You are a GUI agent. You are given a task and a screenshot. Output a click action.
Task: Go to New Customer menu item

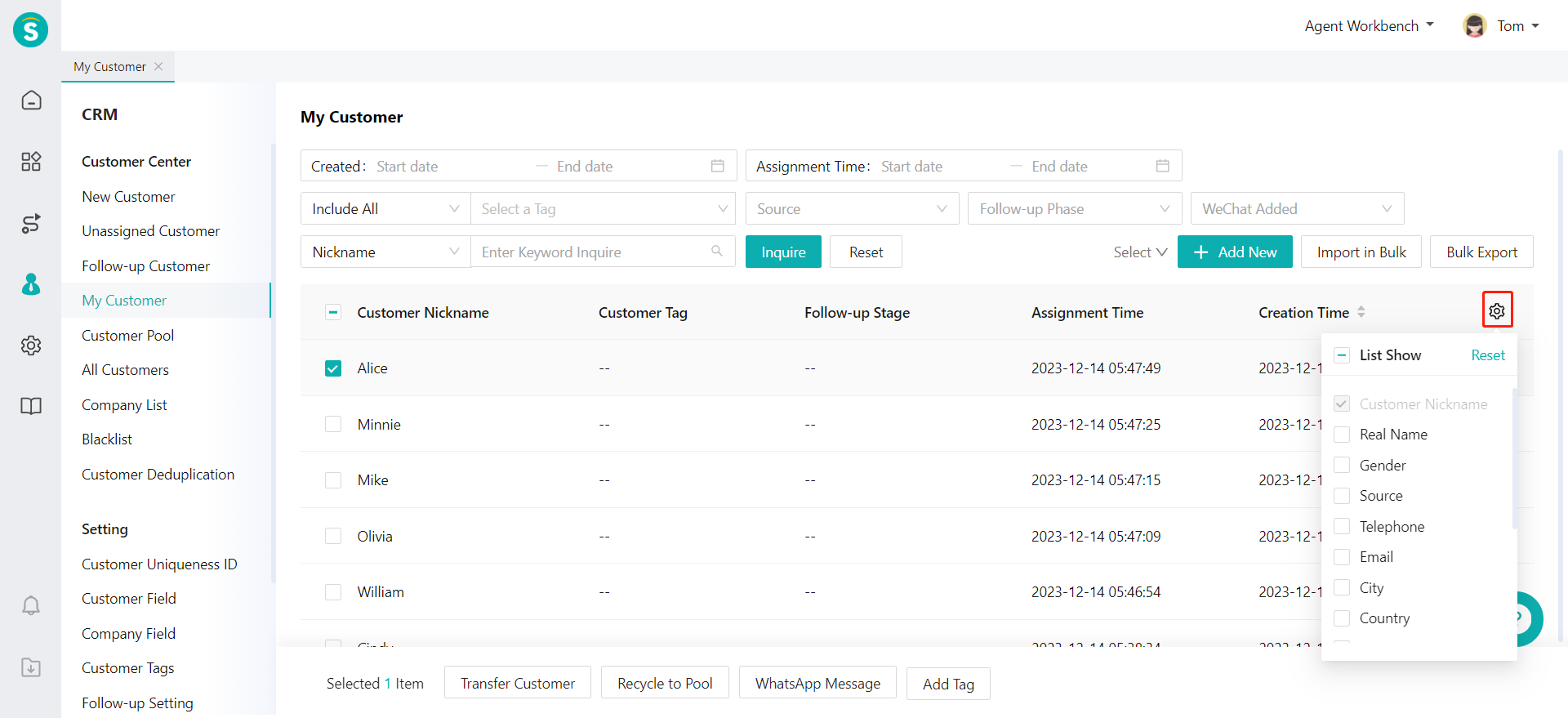point(128,196)
